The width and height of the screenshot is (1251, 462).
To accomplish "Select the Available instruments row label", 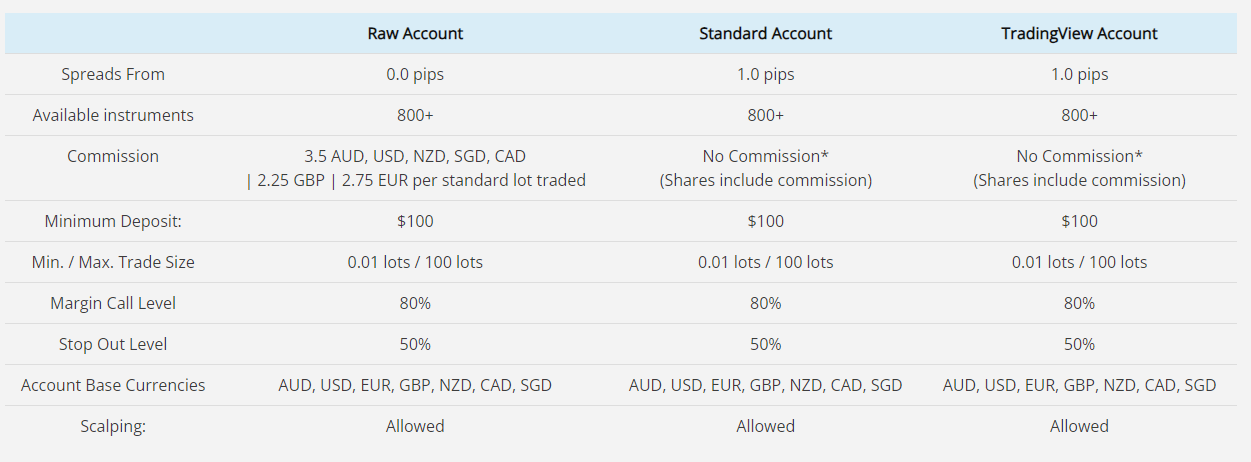I will coord(113,115).
